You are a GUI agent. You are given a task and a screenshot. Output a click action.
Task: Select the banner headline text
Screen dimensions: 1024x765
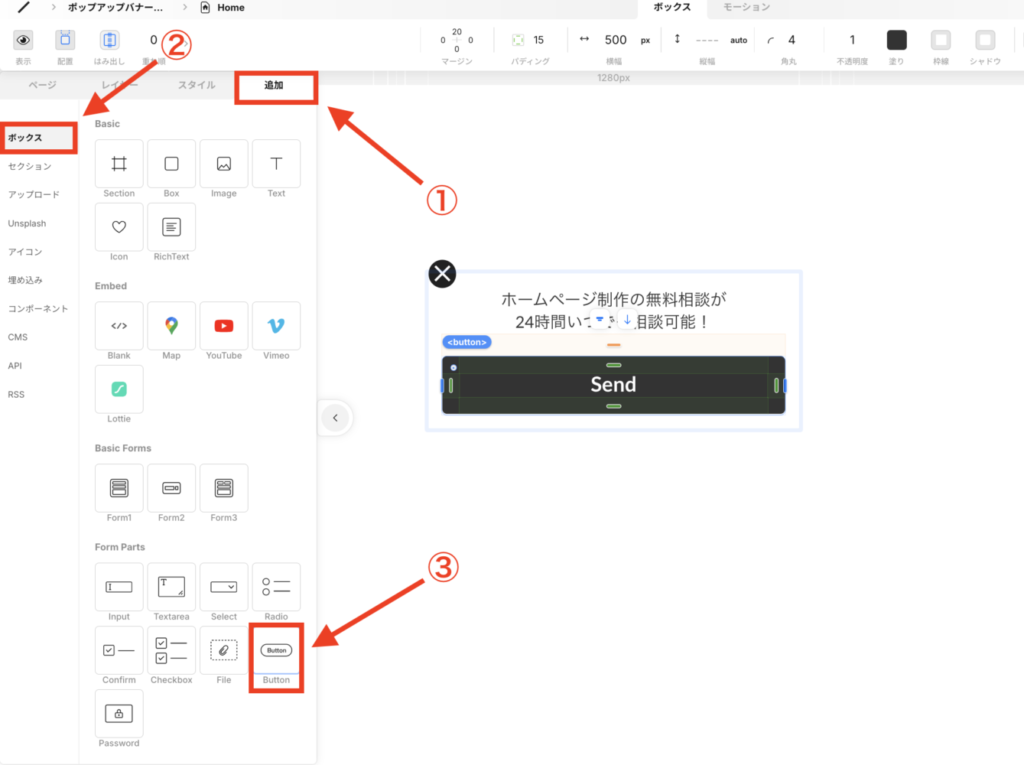point(613,311)
